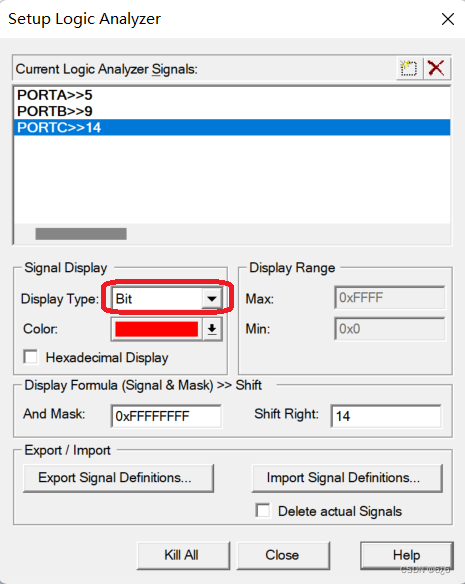This screenshot has width=465, height=584.
Task: Select the PORTA>>5 signal
Action: (232, 95)
